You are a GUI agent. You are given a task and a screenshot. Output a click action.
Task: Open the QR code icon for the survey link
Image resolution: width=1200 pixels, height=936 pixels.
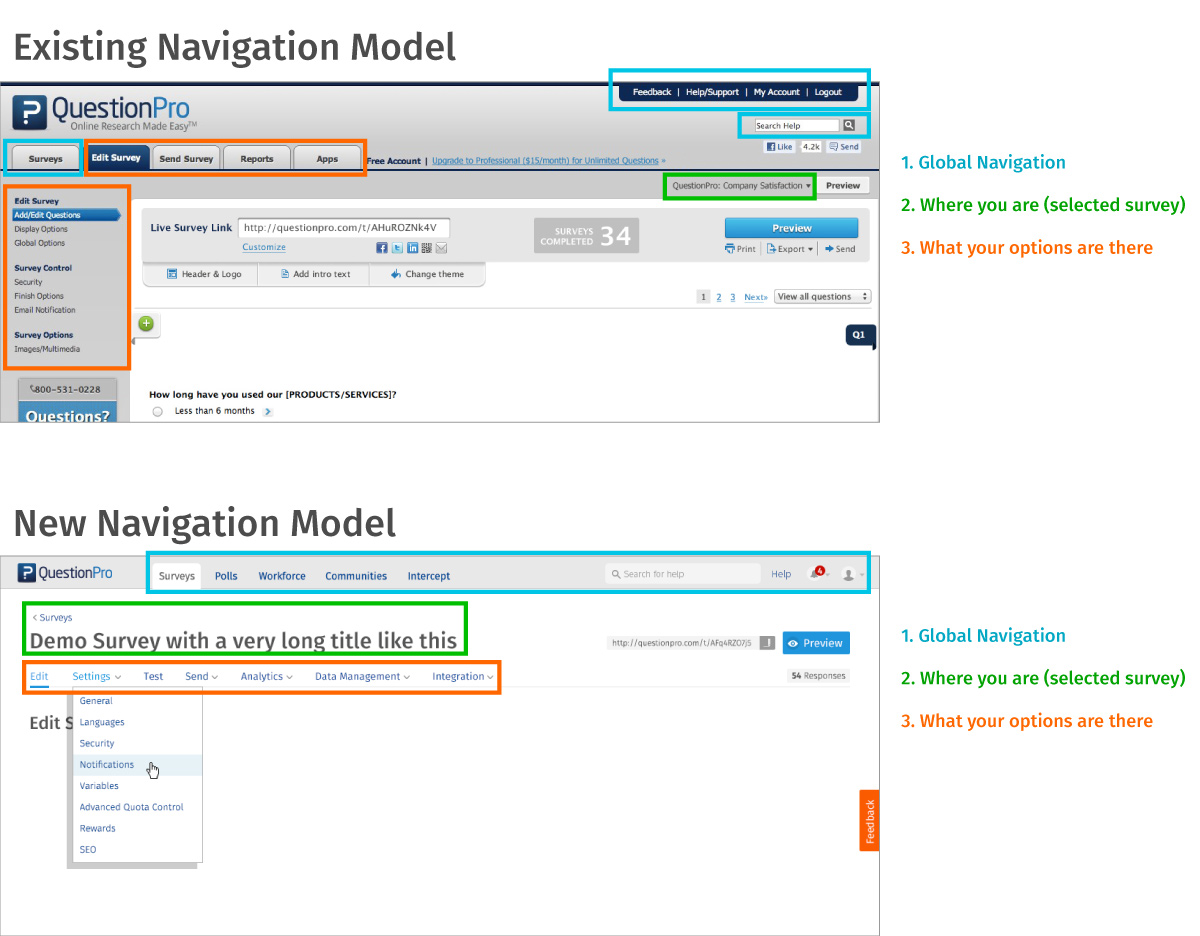[426, 248]
